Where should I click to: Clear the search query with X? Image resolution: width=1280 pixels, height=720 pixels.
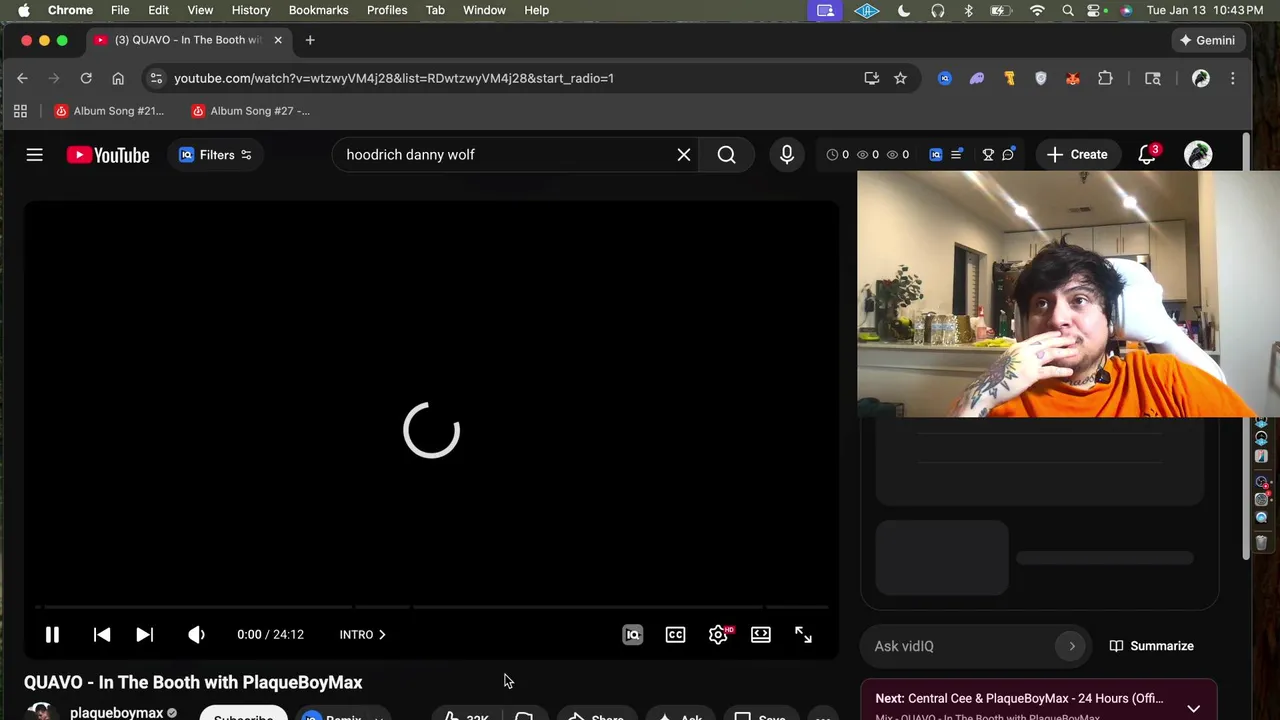(684, 155)
